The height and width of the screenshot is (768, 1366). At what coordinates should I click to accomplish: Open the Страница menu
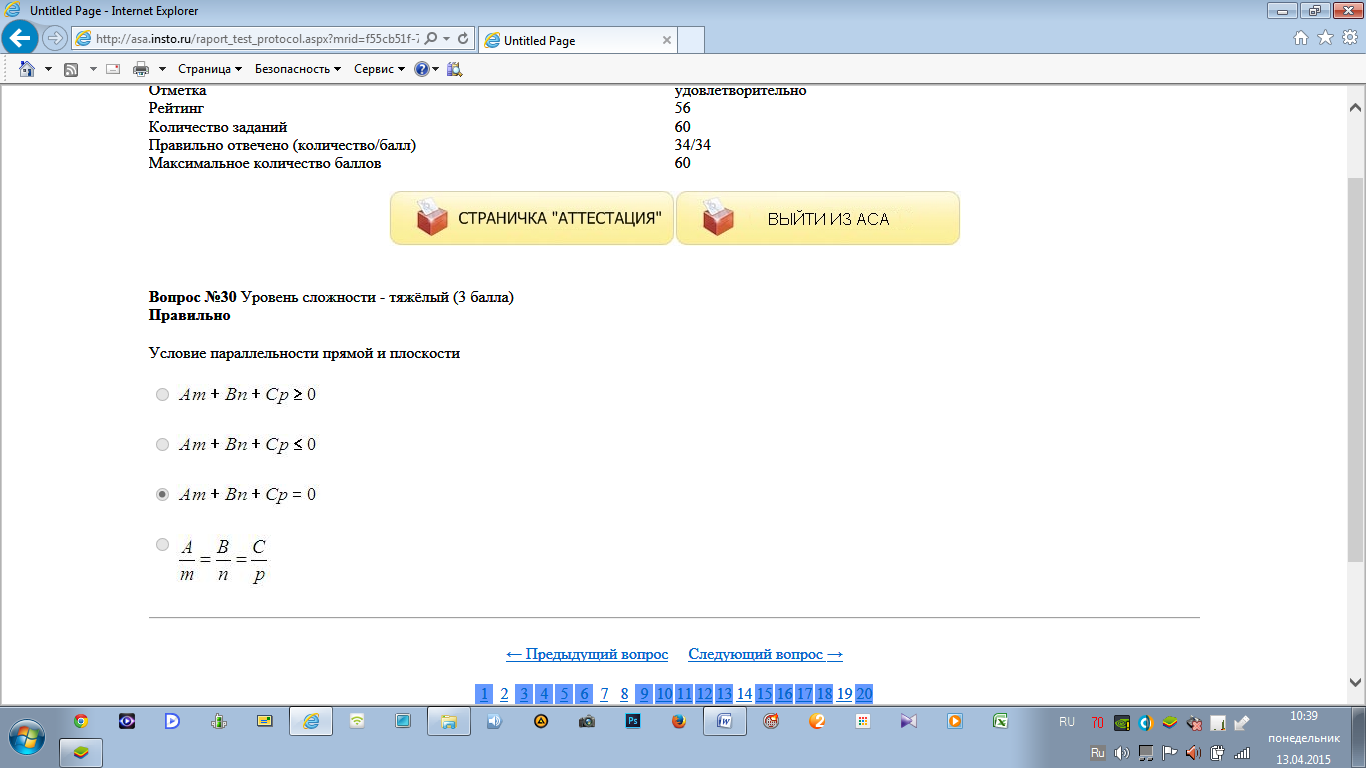tap(210, 69)
